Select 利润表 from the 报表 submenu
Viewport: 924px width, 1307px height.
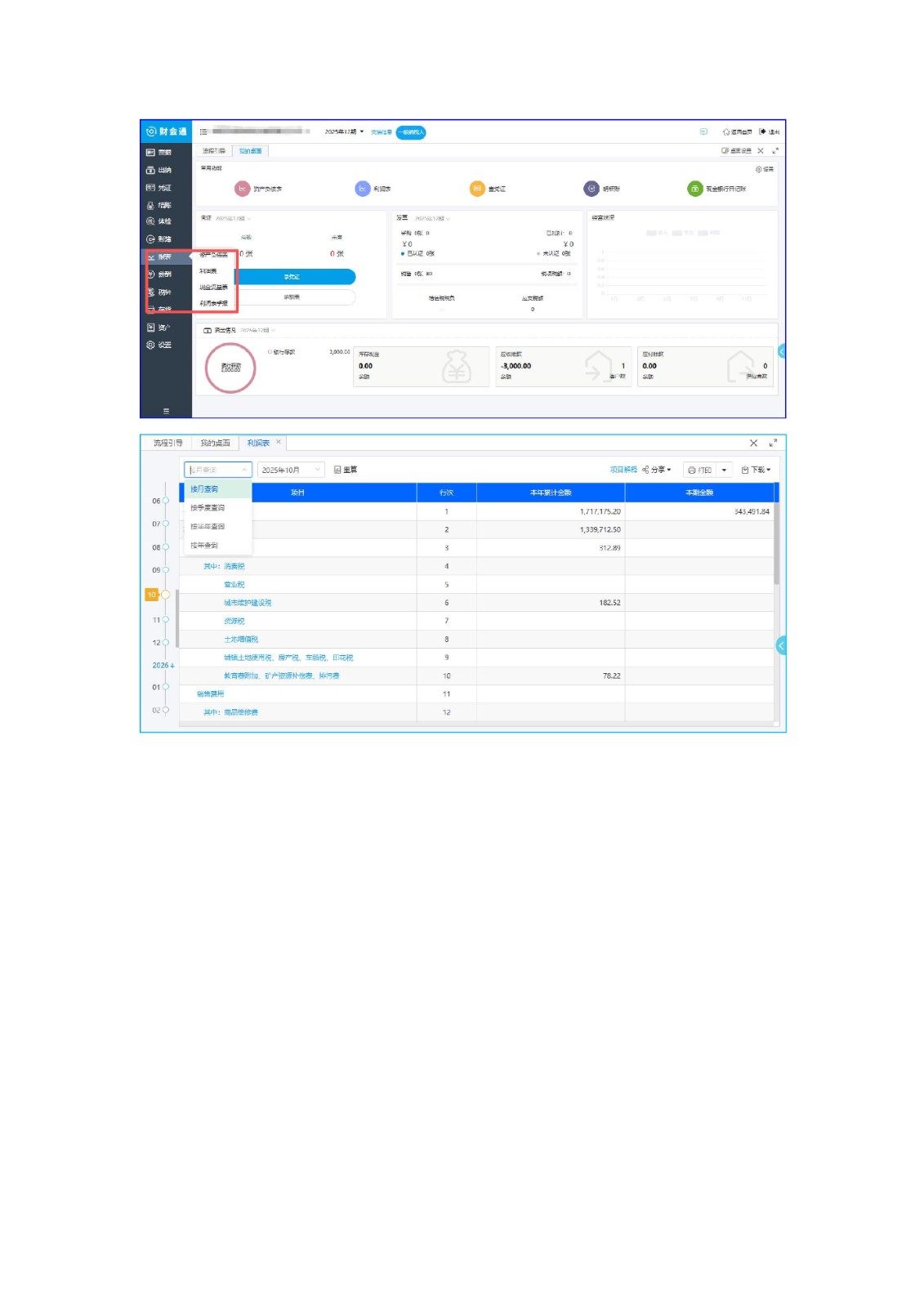208,270
